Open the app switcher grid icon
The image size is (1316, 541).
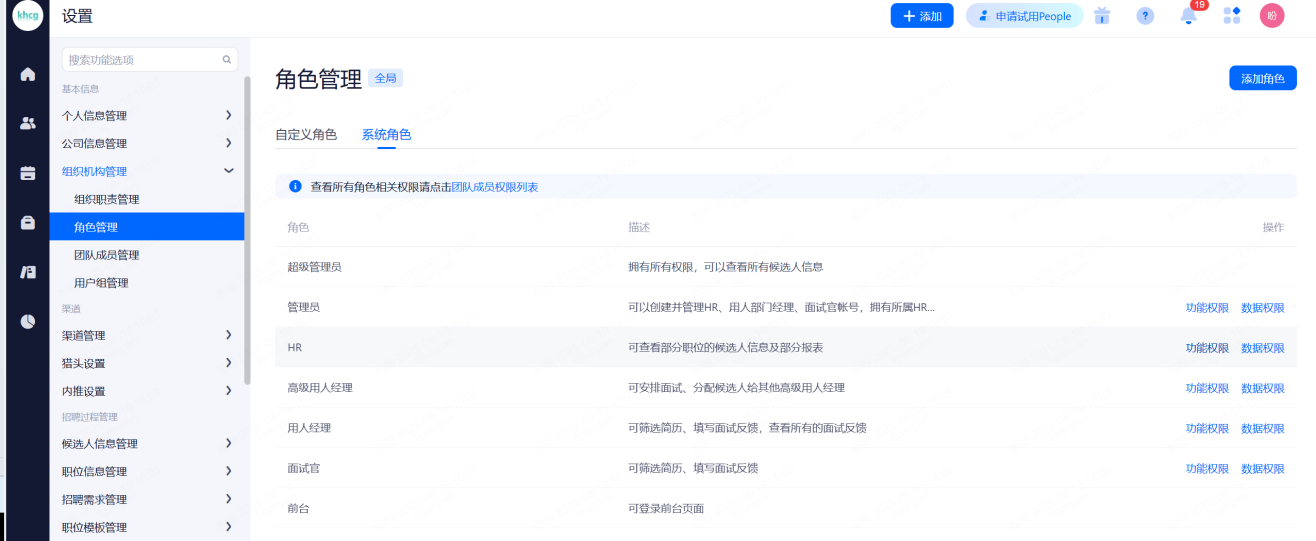1232,16
